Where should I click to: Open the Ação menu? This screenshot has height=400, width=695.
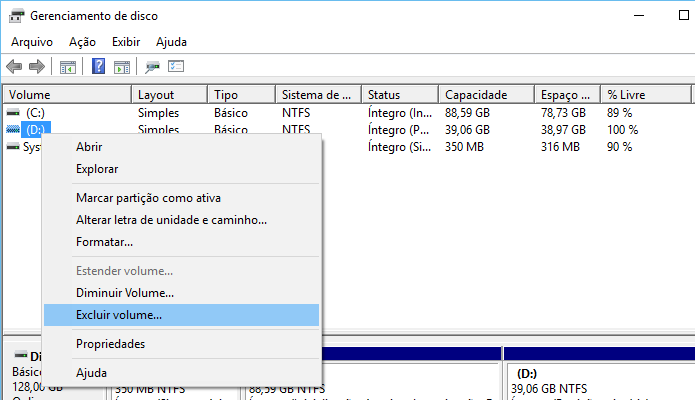[82, 42]
